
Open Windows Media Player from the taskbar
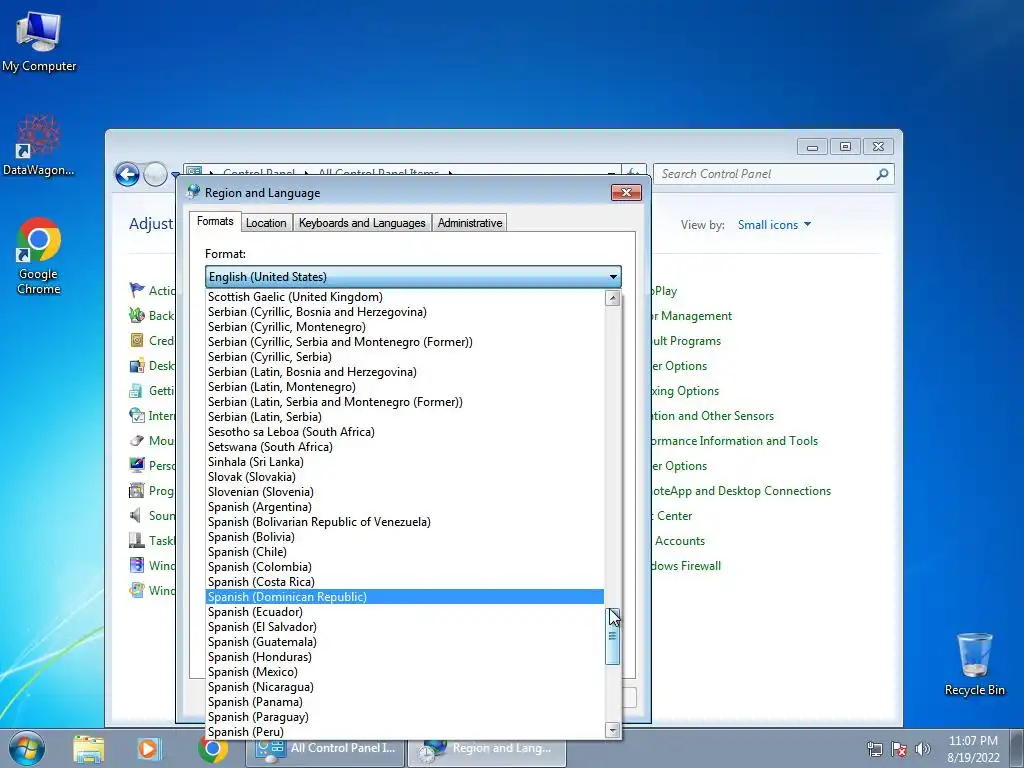point(148,749)
